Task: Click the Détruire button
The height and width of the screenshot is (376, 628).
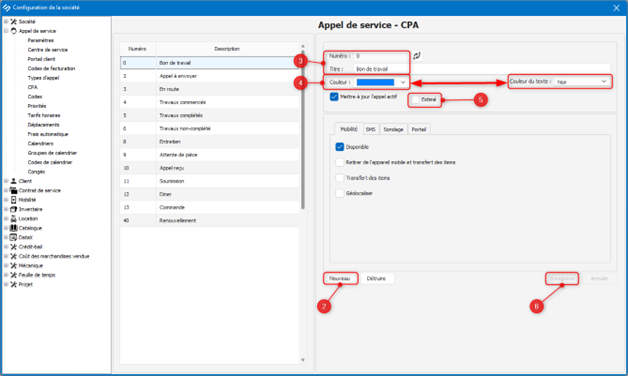Action: pos(376,278)
